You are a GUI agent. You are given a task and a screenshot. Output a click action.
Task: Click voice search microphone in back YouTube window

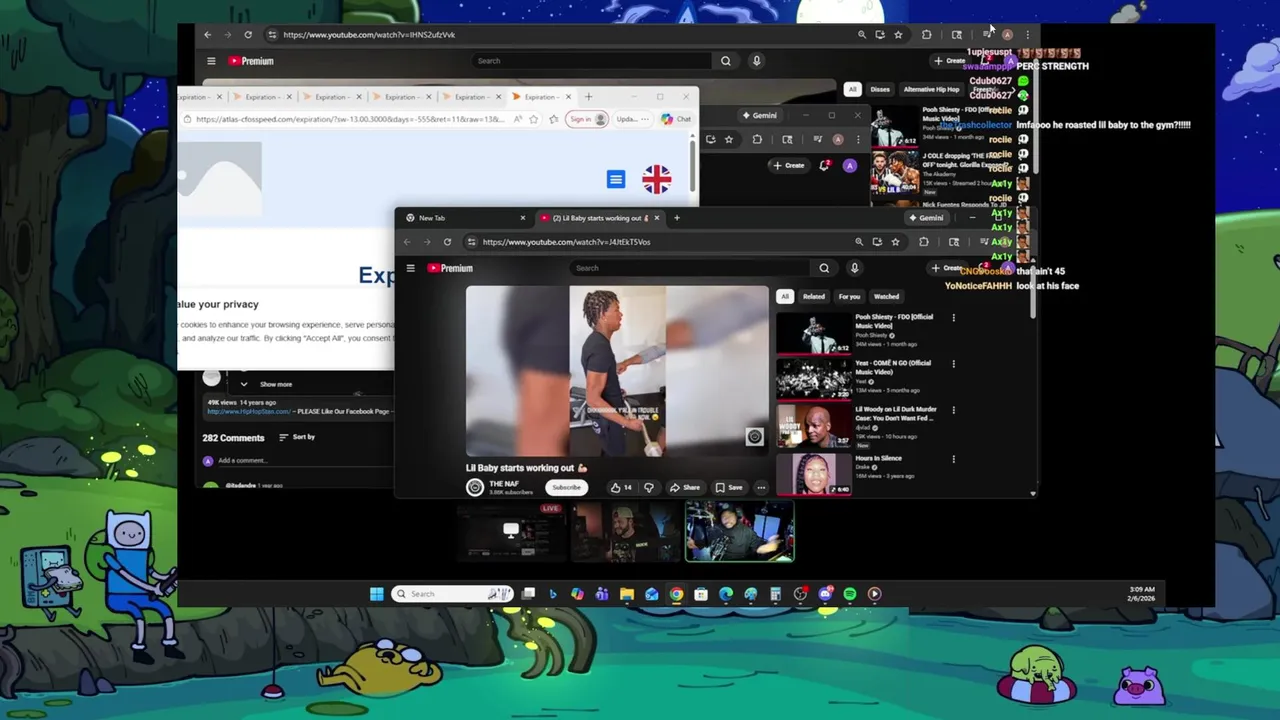pos(756,61)
